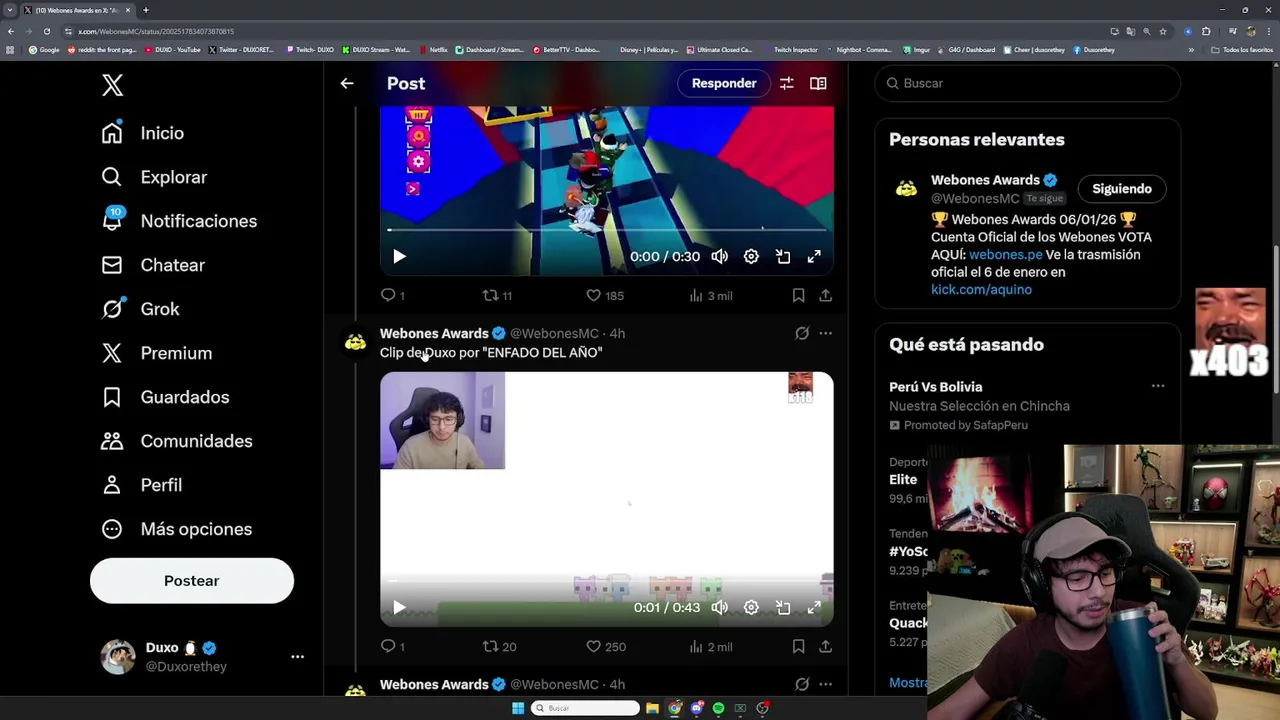Open Premium from sidebar
Screen dimensions: 1280x720
click(x=157, y=353)
